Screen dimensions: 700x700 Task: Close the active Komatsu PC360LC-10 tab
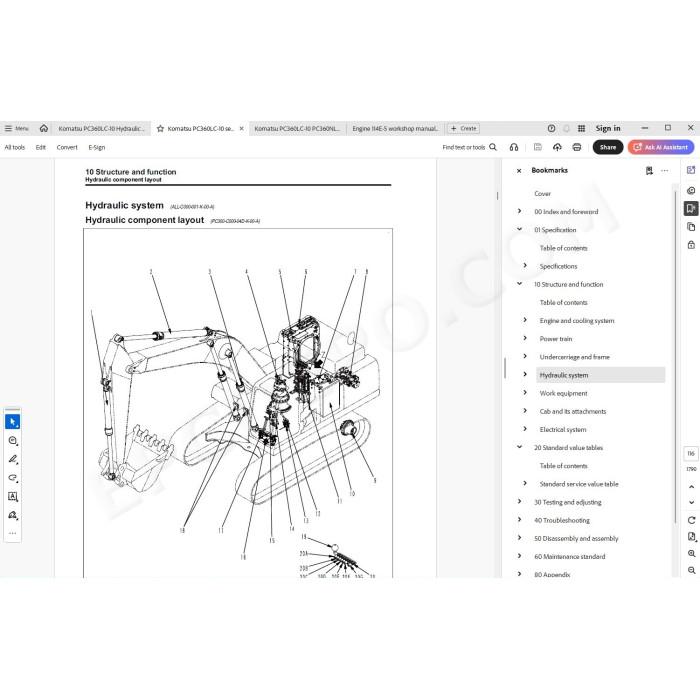242,129
